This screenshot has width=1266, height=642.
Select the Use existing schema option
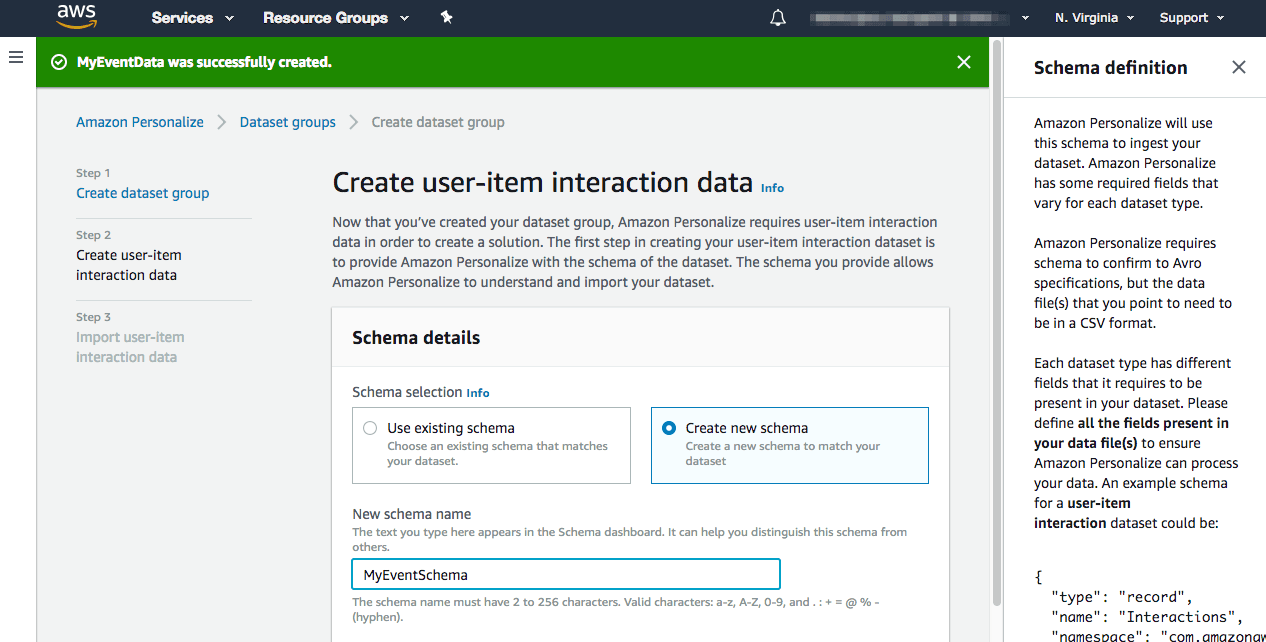click(x=370, y=427)
